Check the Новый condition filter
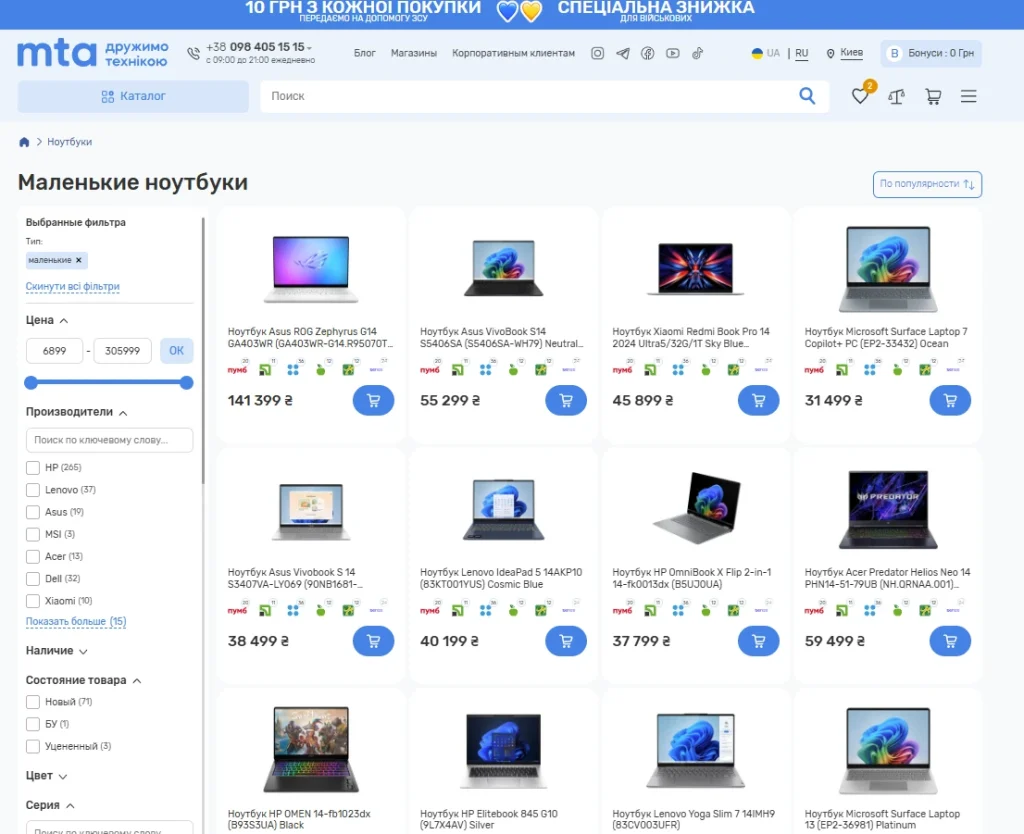 [x=33, y=702]
